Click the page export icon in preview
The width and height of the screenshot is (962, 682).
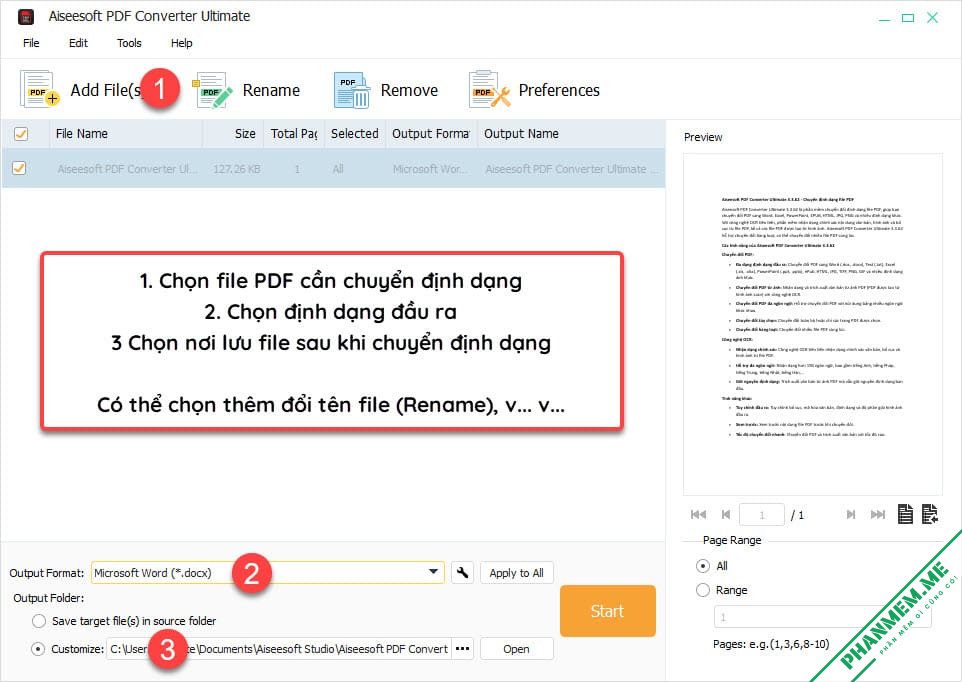click(x=930, y=514)
